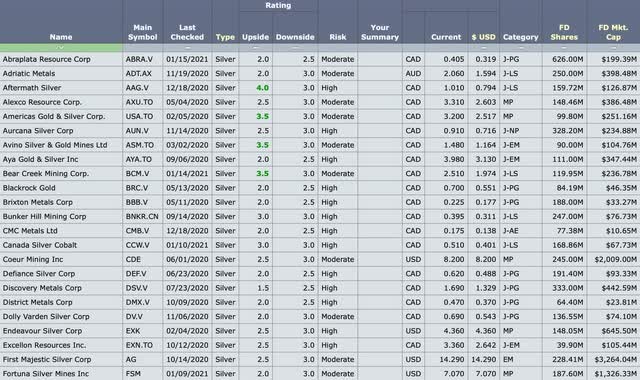
Task: Open the filter marker under FD Shares
Action: [x=564, y=48]
